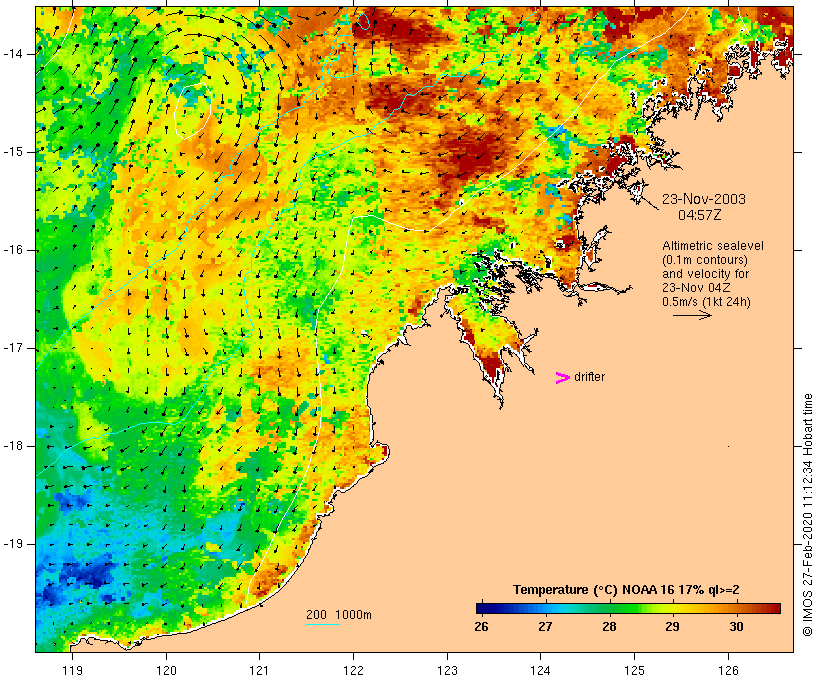
Task: Click the color bar tick label 27
Action: coord(545,626)
